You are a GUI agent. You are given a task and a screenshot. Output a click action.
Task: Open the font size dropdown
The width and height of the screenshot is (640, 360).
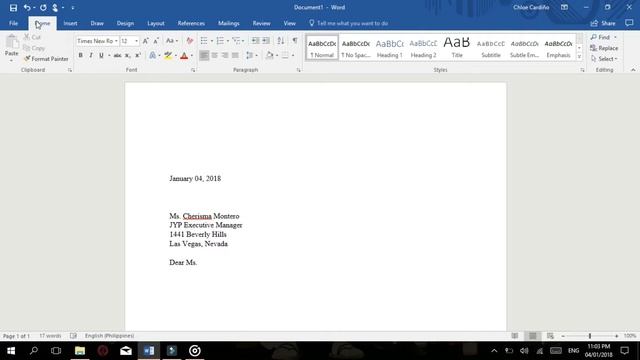tap(136, 41)
